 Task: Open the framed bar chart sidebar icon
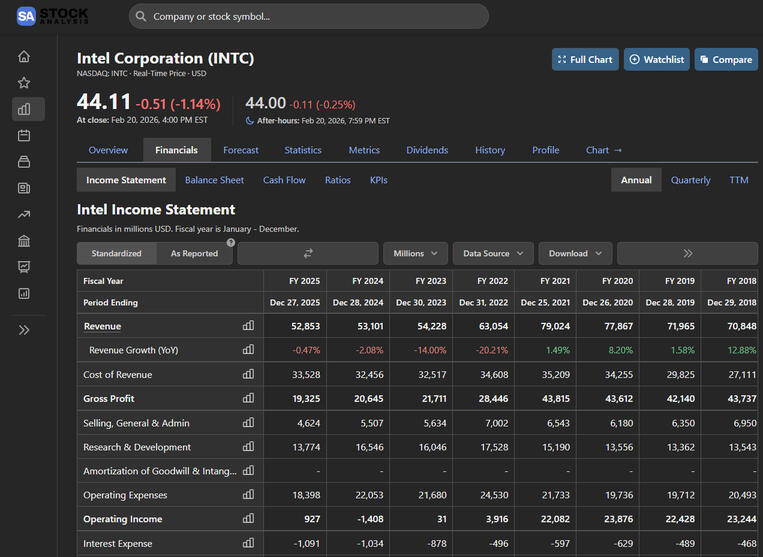click(x=24, y=293)
